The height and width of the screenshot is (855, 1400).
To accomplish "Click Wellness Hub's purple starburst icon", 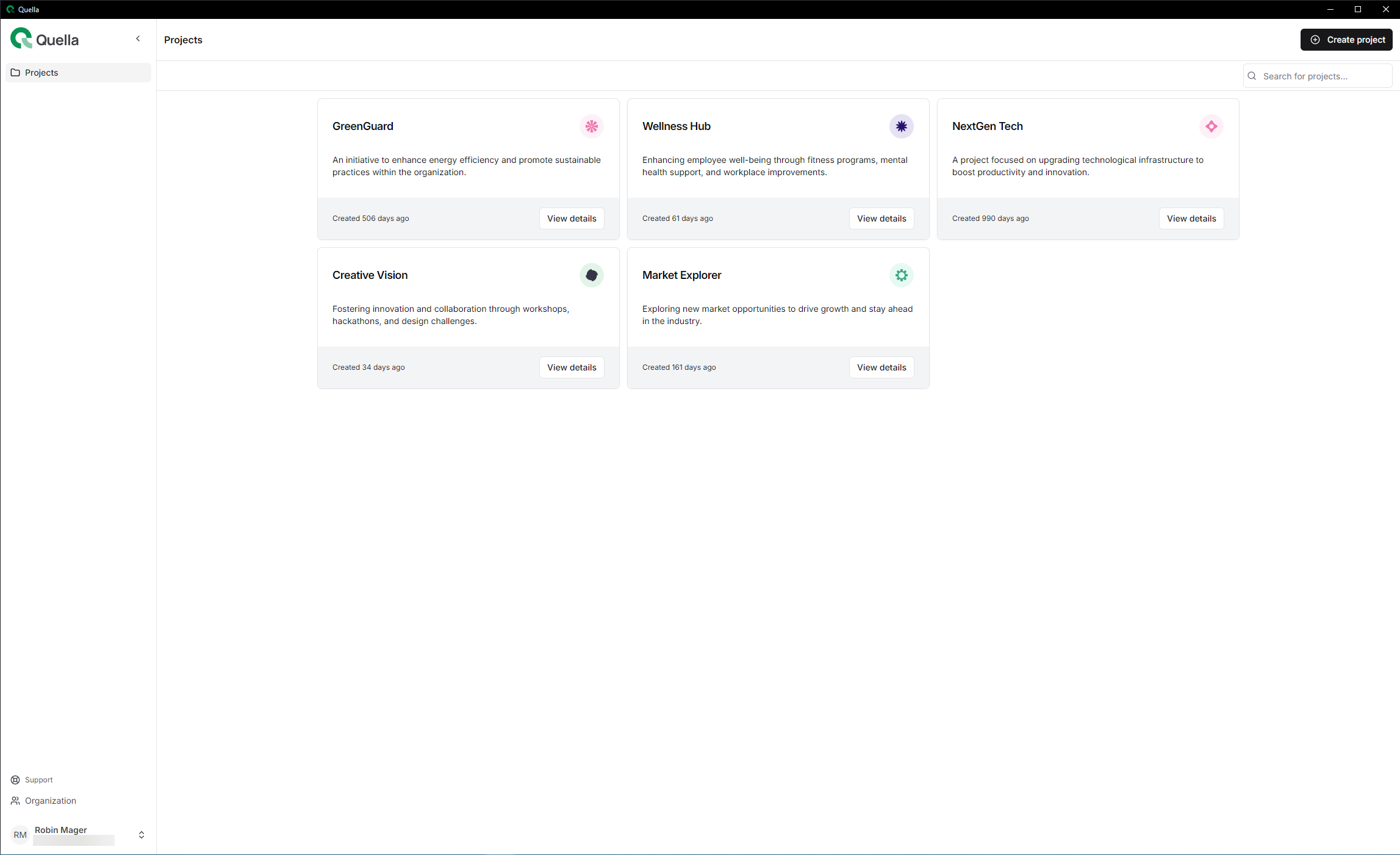I will click(901, 126).
